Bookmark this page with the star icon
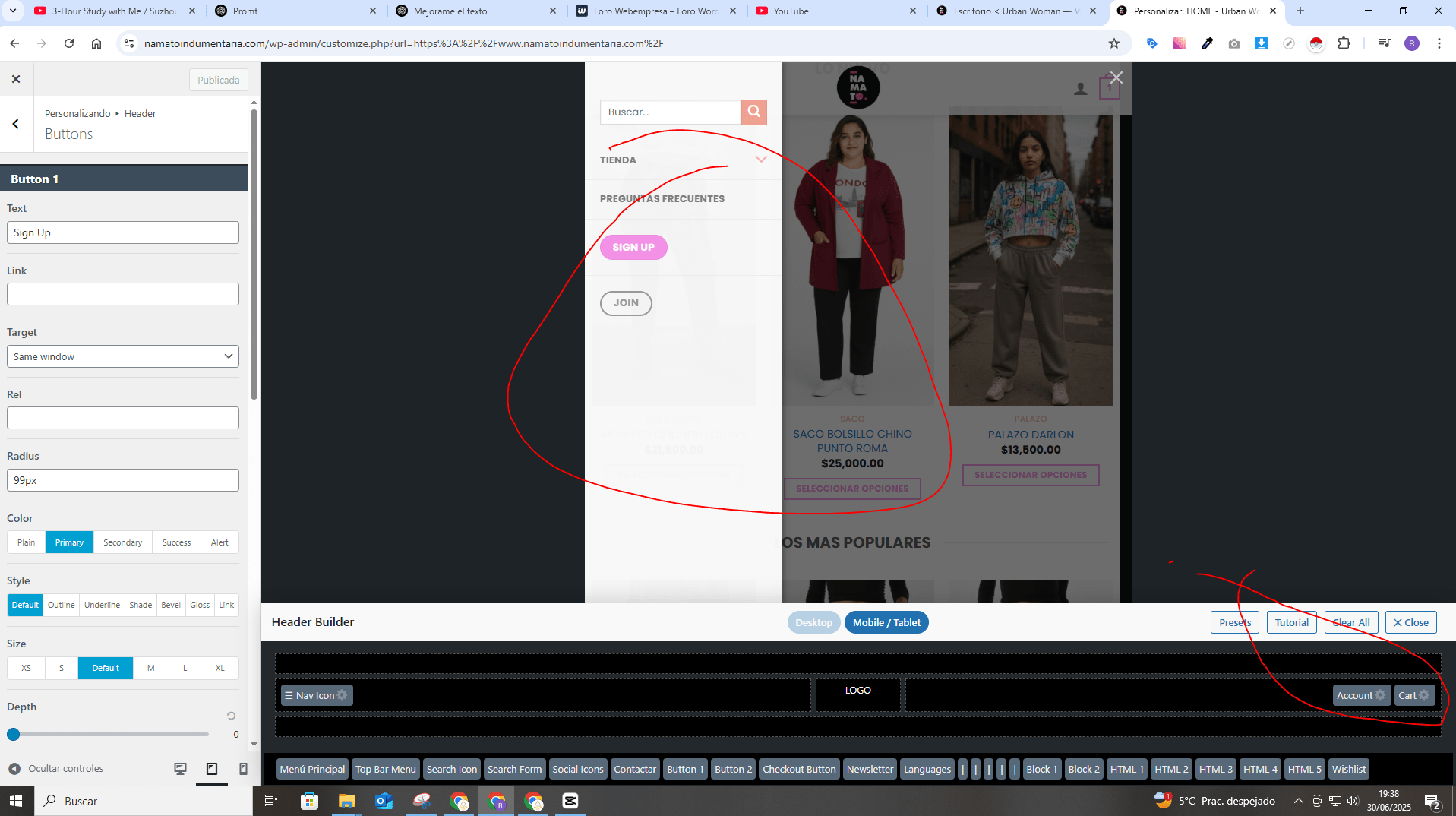Screen dimensions: 1456x816 [x=1114, y=43]
